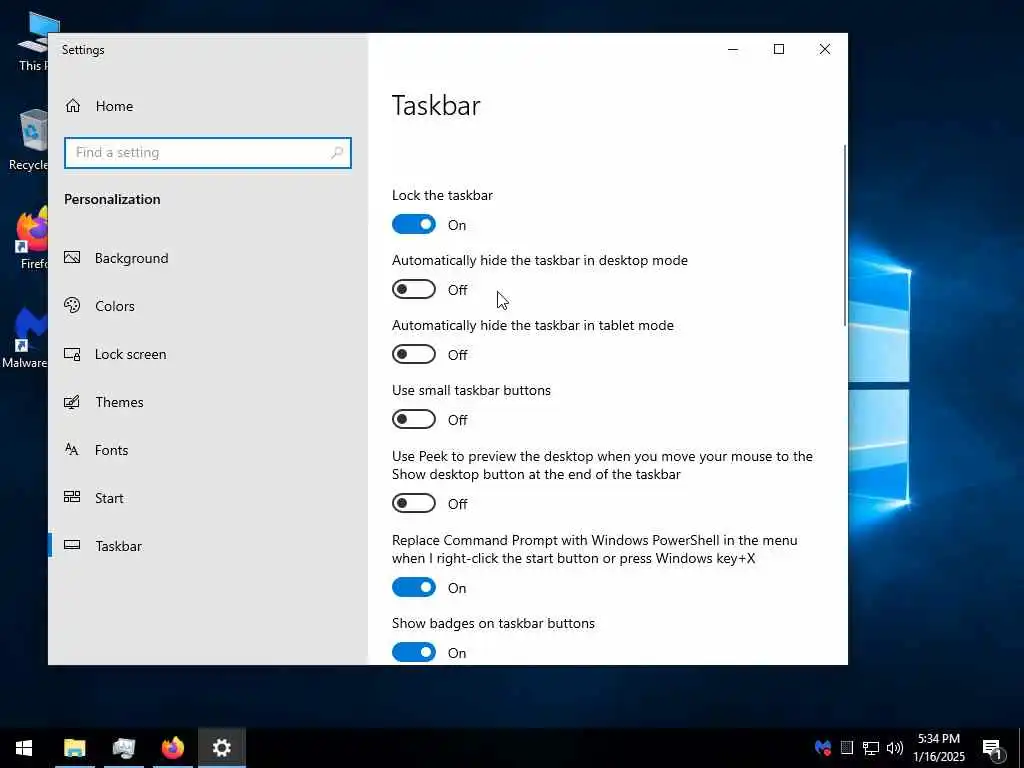1024x768 pixels.
Task: Click the search magnifier icon
Action: pyautogui.click(x=337, y=153)
